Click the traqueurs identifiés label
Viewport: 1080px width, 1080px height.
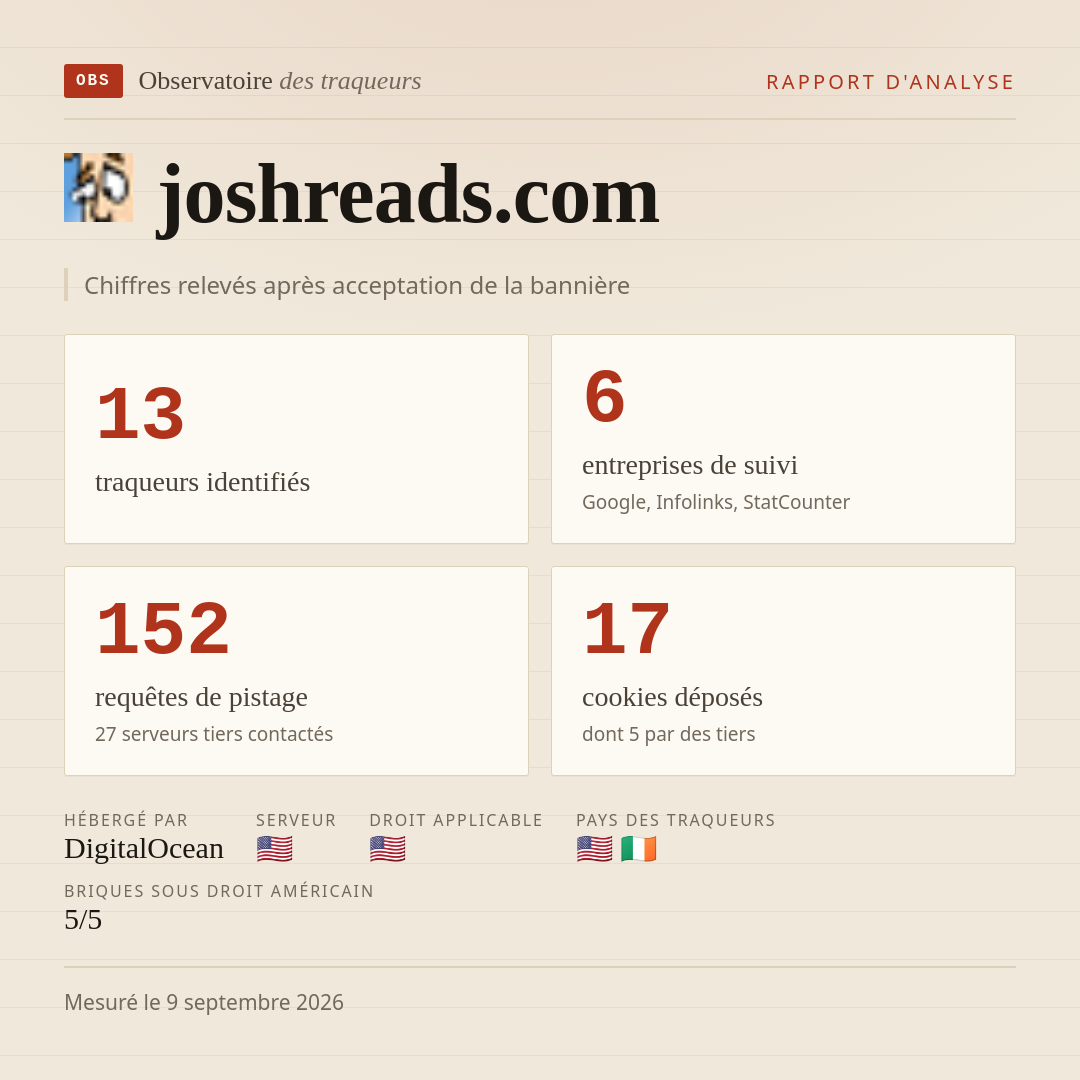pyautogui.click(x=202, y=482)
